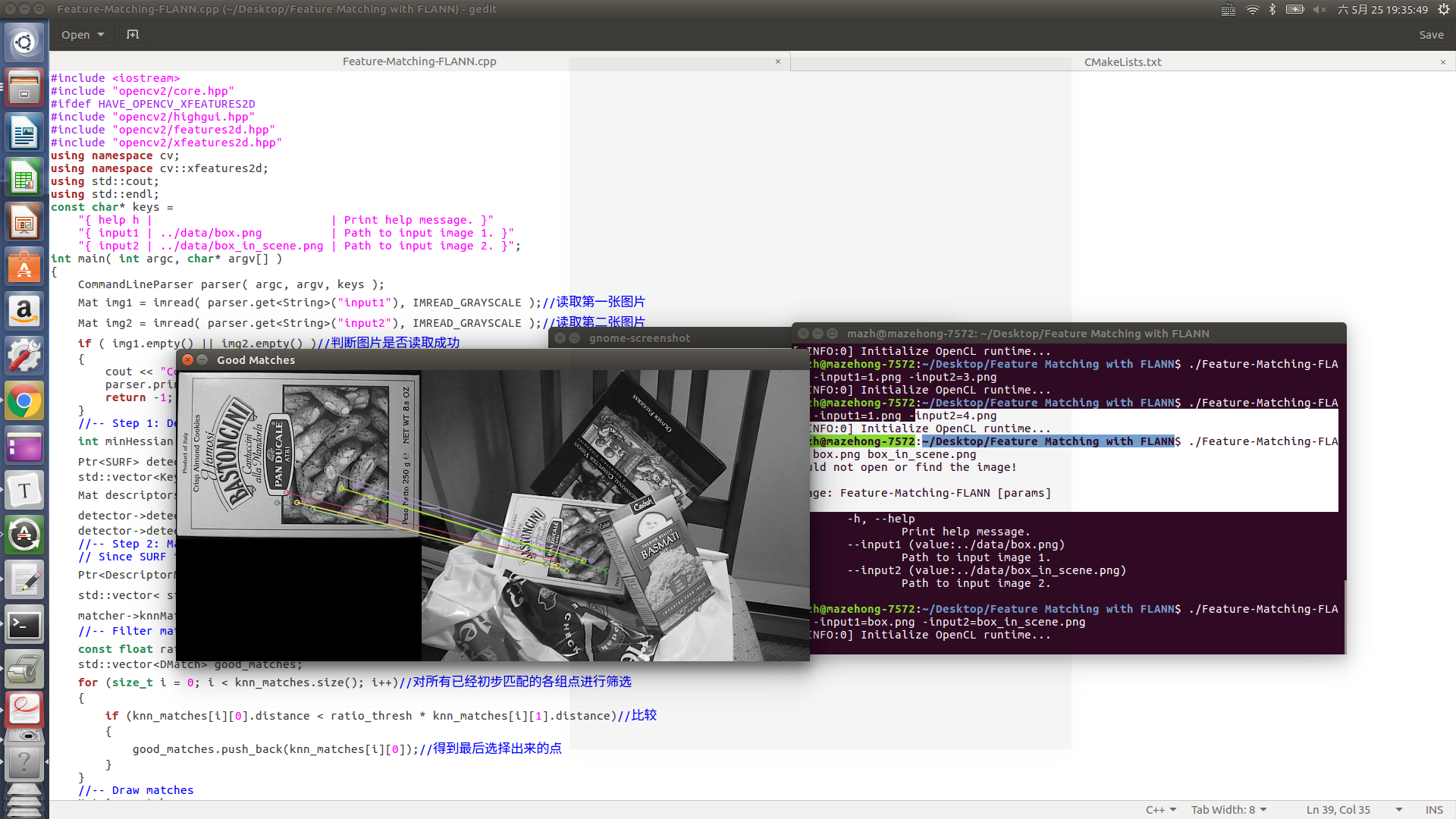This screenshot has width=1456, height=819.
Task: Switch to the CMakeLists.txt tab
Action: 1123,61
